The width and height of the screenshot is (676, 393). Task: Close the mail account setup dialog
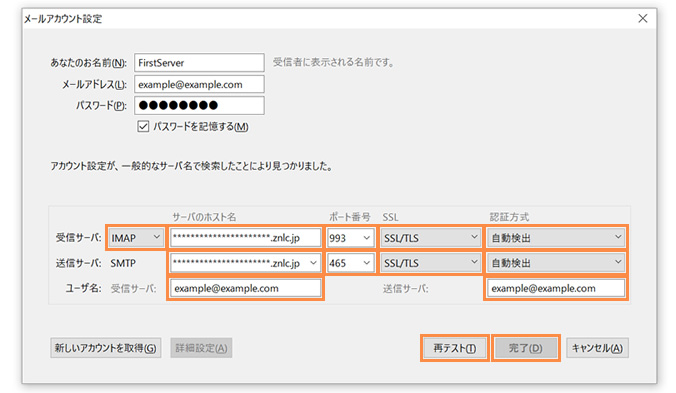click(x=642, y=19)
